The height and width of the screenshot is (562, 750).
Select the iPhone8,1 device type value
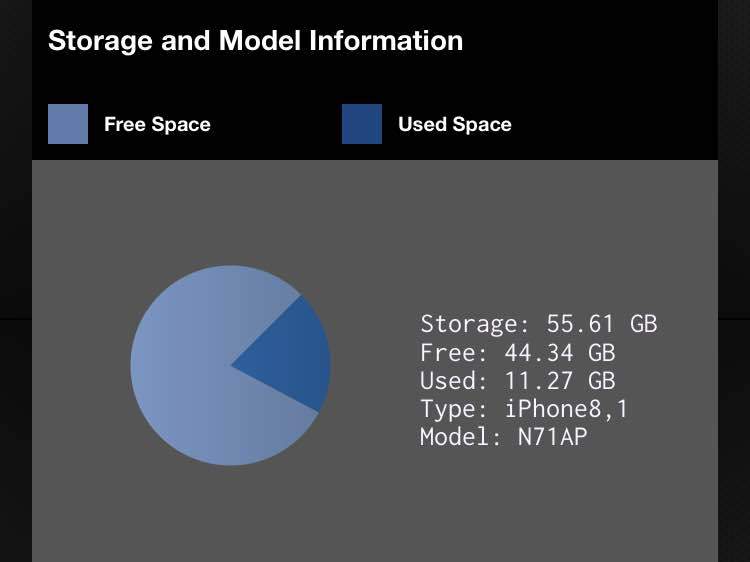pos(566,409)
